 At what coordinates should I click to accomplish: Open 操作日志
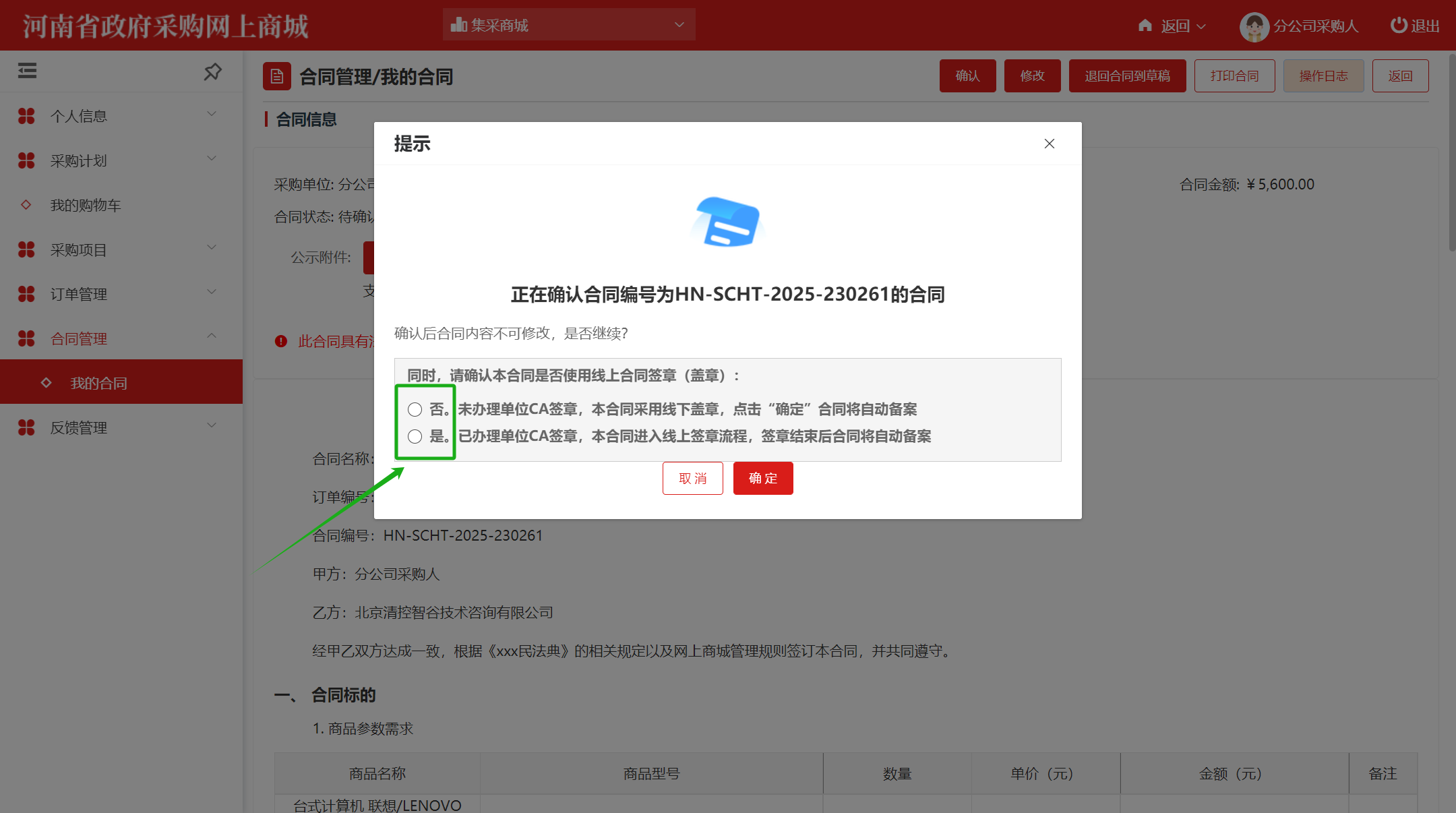click(1323, 76)
